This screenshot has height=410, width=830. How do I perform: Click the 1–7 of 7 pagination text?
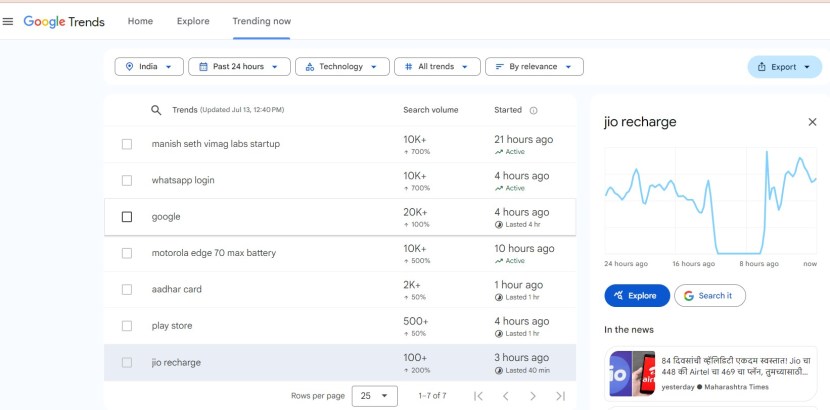point(432,396)
